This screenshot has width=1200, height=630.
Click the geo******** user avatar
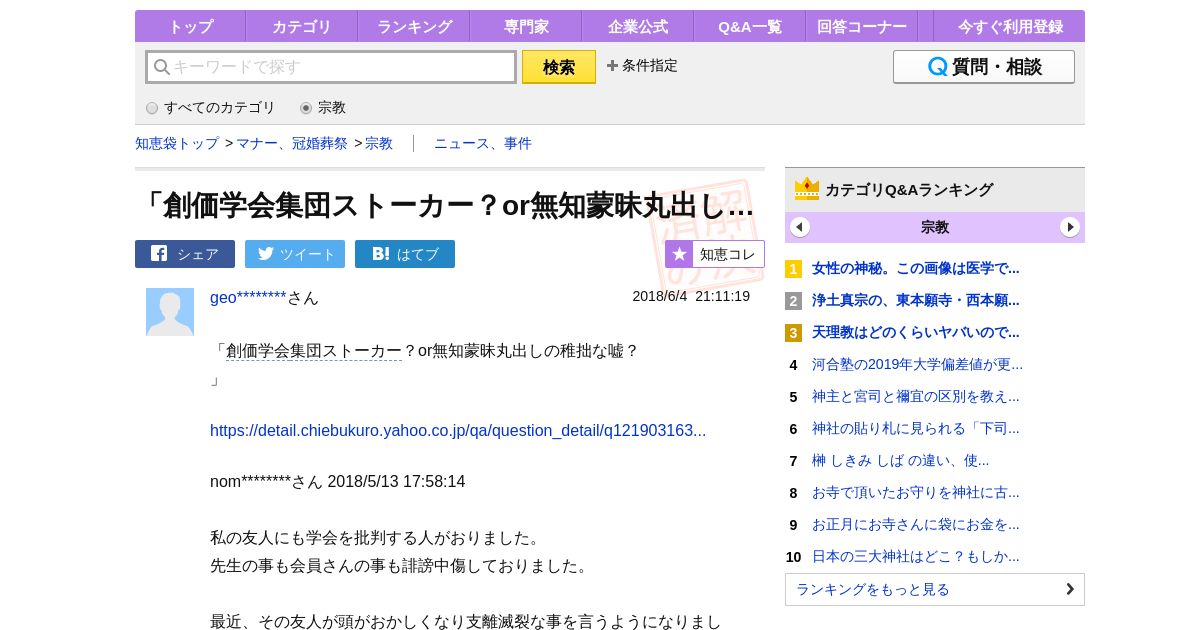[170, 312]
